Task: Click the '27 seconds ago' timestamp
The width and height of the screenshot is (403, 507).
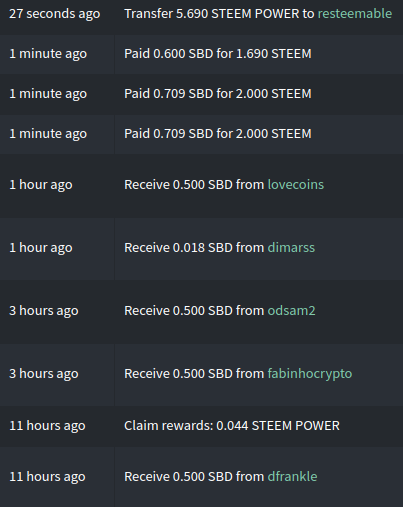Action: tap(55, 14)
